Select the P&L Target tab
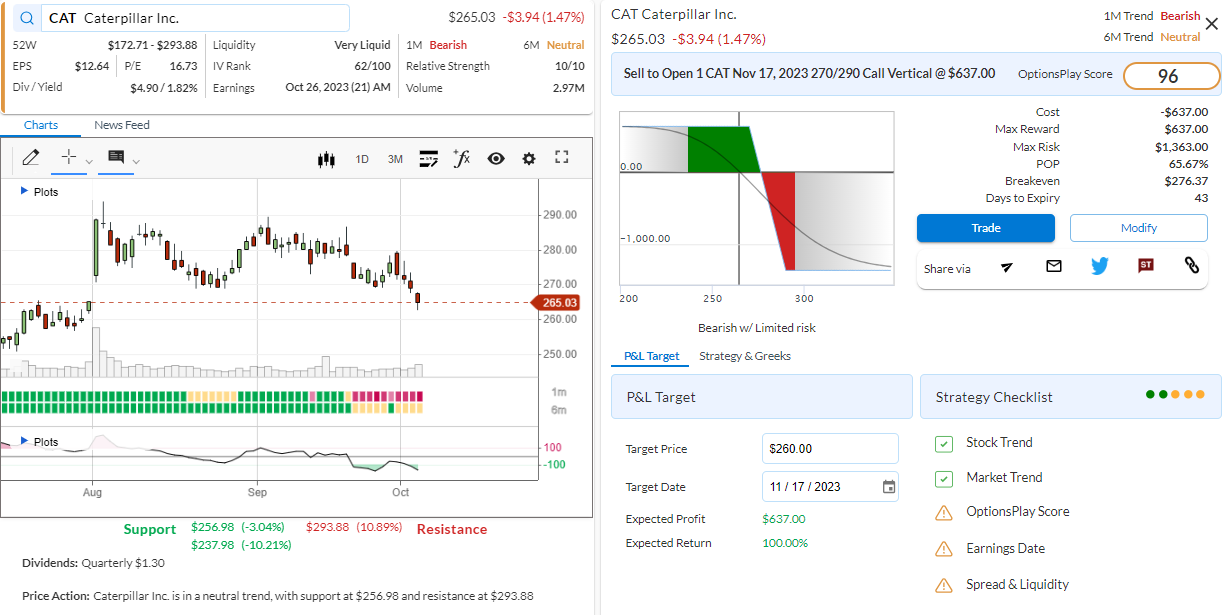1227x615 pixels. (651, 356)
